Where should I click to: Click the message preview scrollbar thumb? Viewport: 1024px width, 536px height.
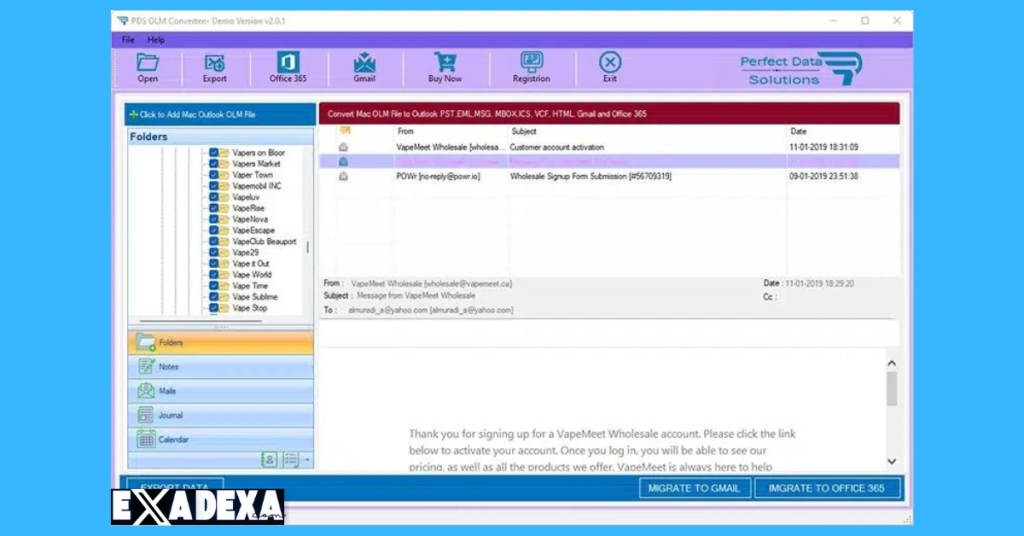click(x=891, y=390)
